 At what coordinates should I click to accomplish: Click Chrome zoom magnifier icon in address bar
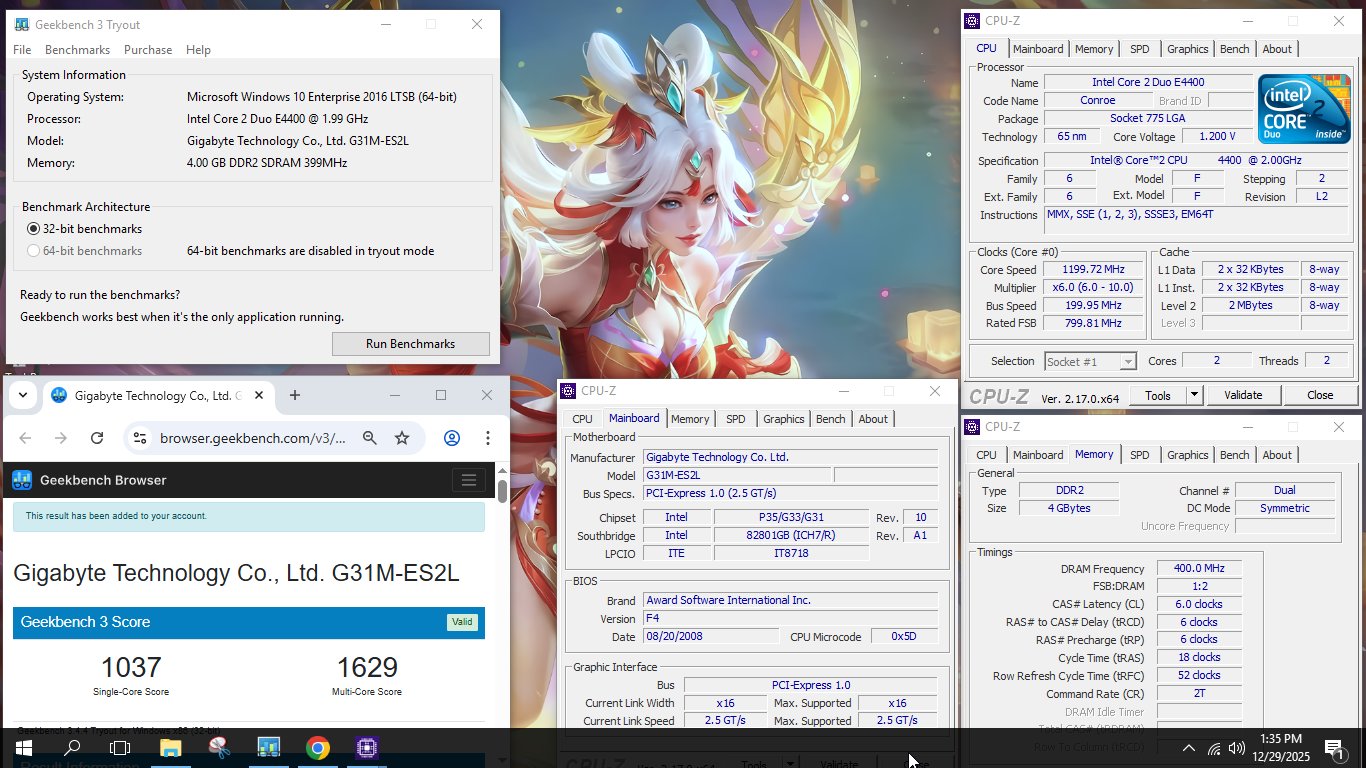coord(370,438)
